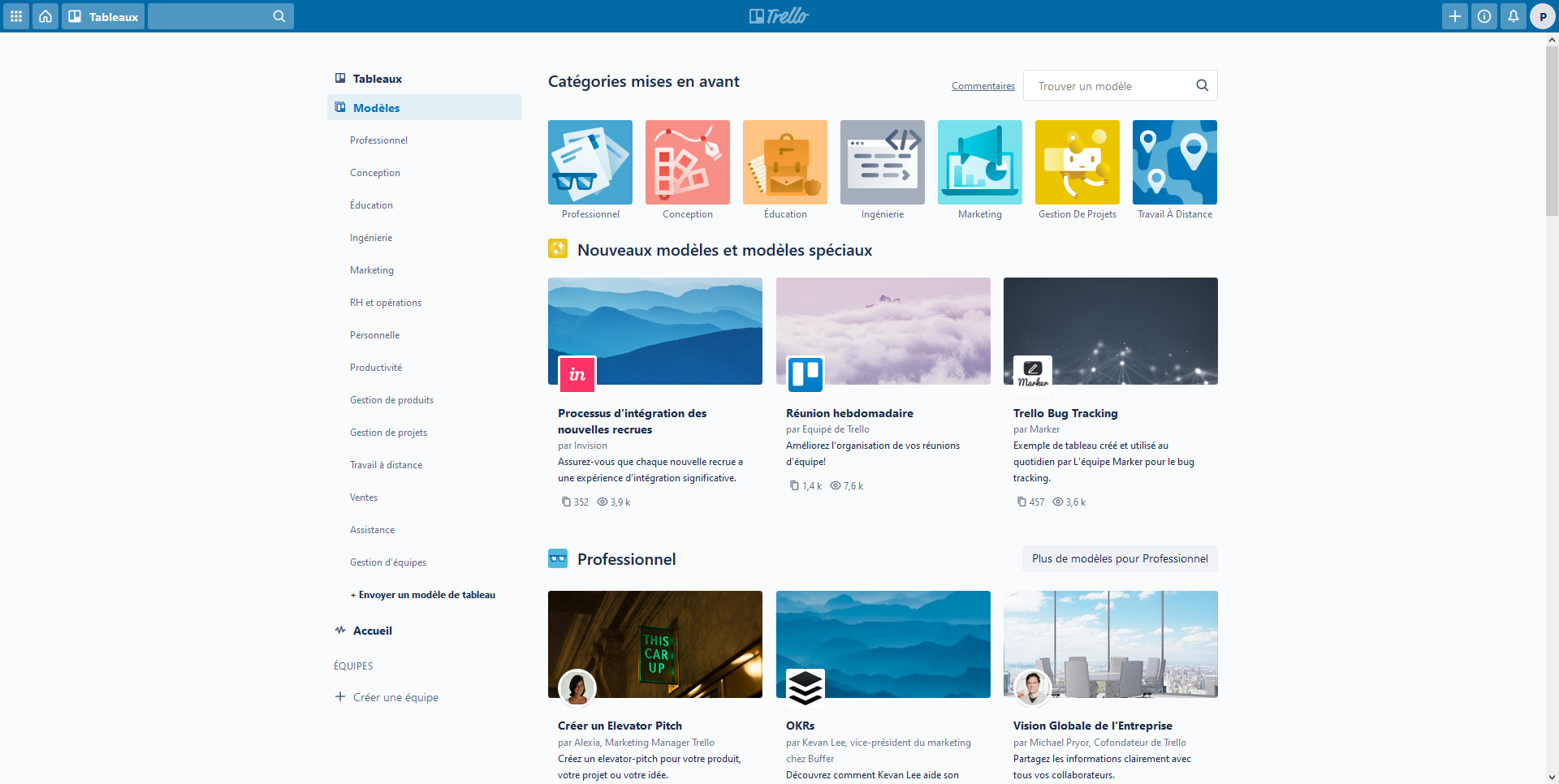Open the Marketing megaphone tile icon
1559x784 pixels.
(980, 162)
